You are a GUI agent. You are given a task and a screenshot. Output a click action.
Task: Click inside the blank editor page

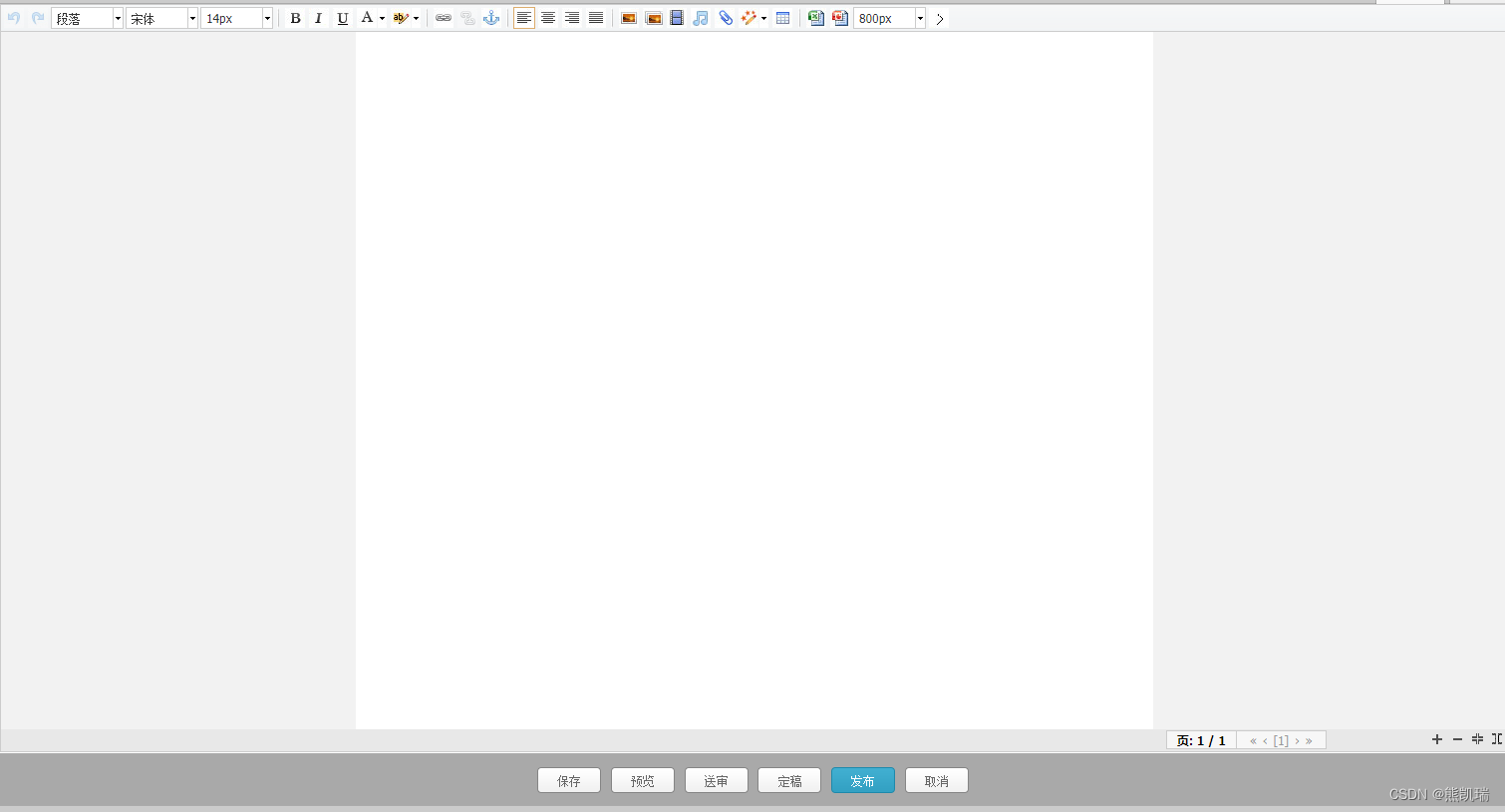point(754,380)
